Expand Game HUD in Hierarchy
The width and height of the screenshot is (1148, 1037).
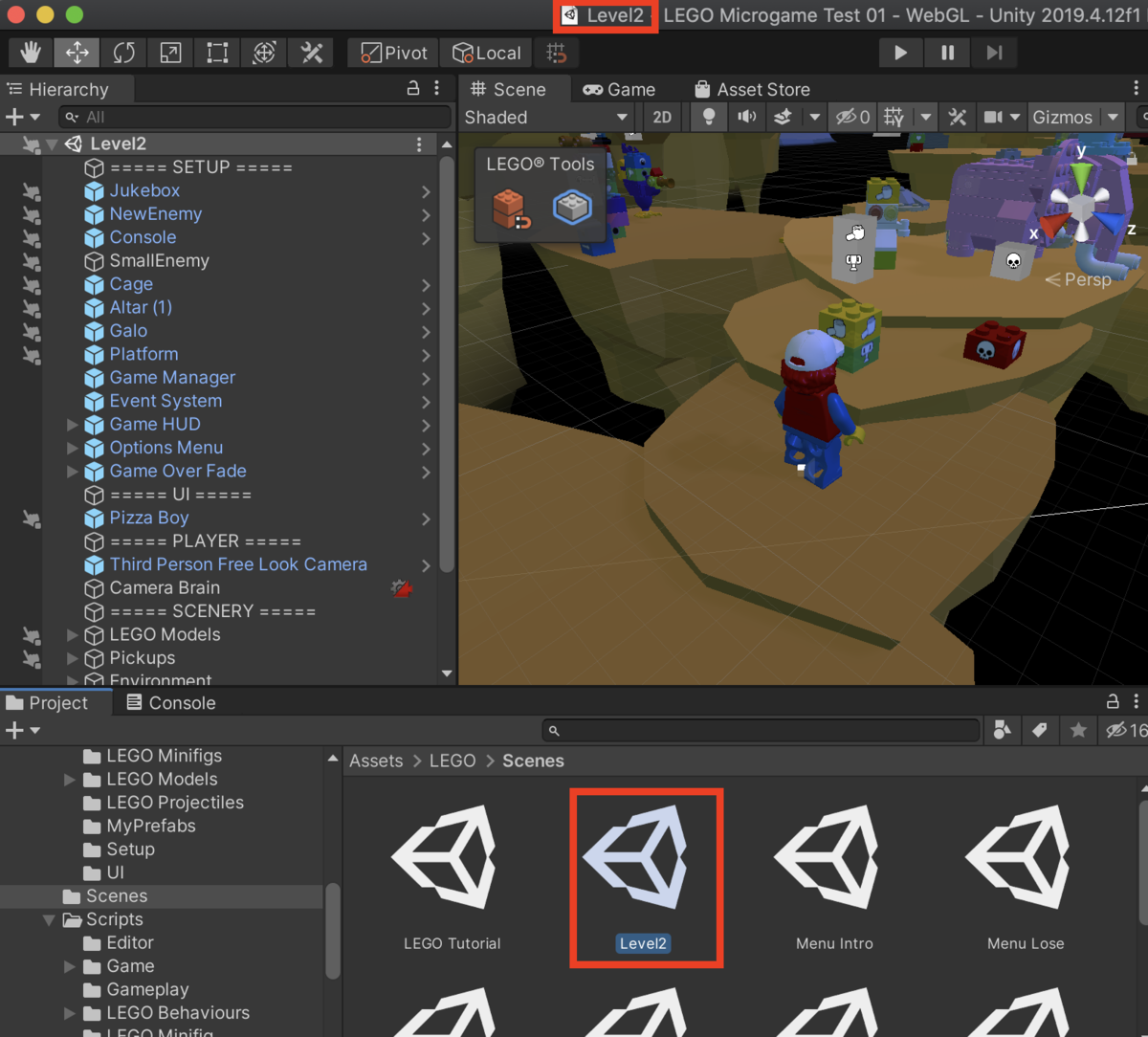click(x=72, y=424)
